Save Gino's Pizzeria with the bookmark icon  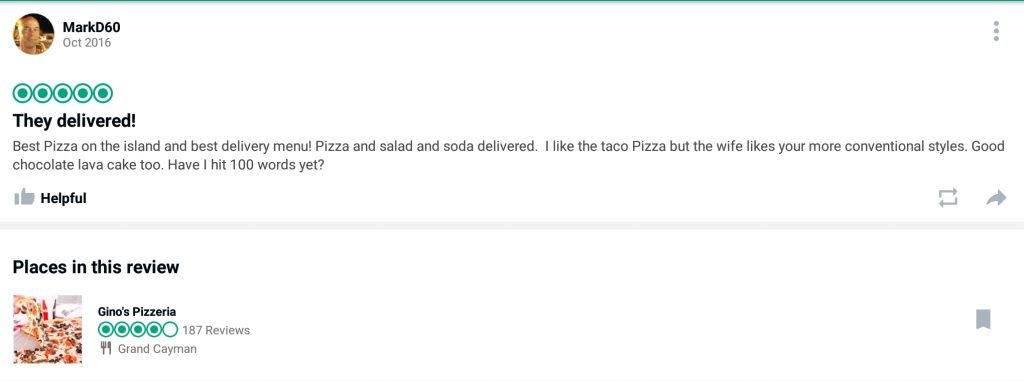coord(983,319)
